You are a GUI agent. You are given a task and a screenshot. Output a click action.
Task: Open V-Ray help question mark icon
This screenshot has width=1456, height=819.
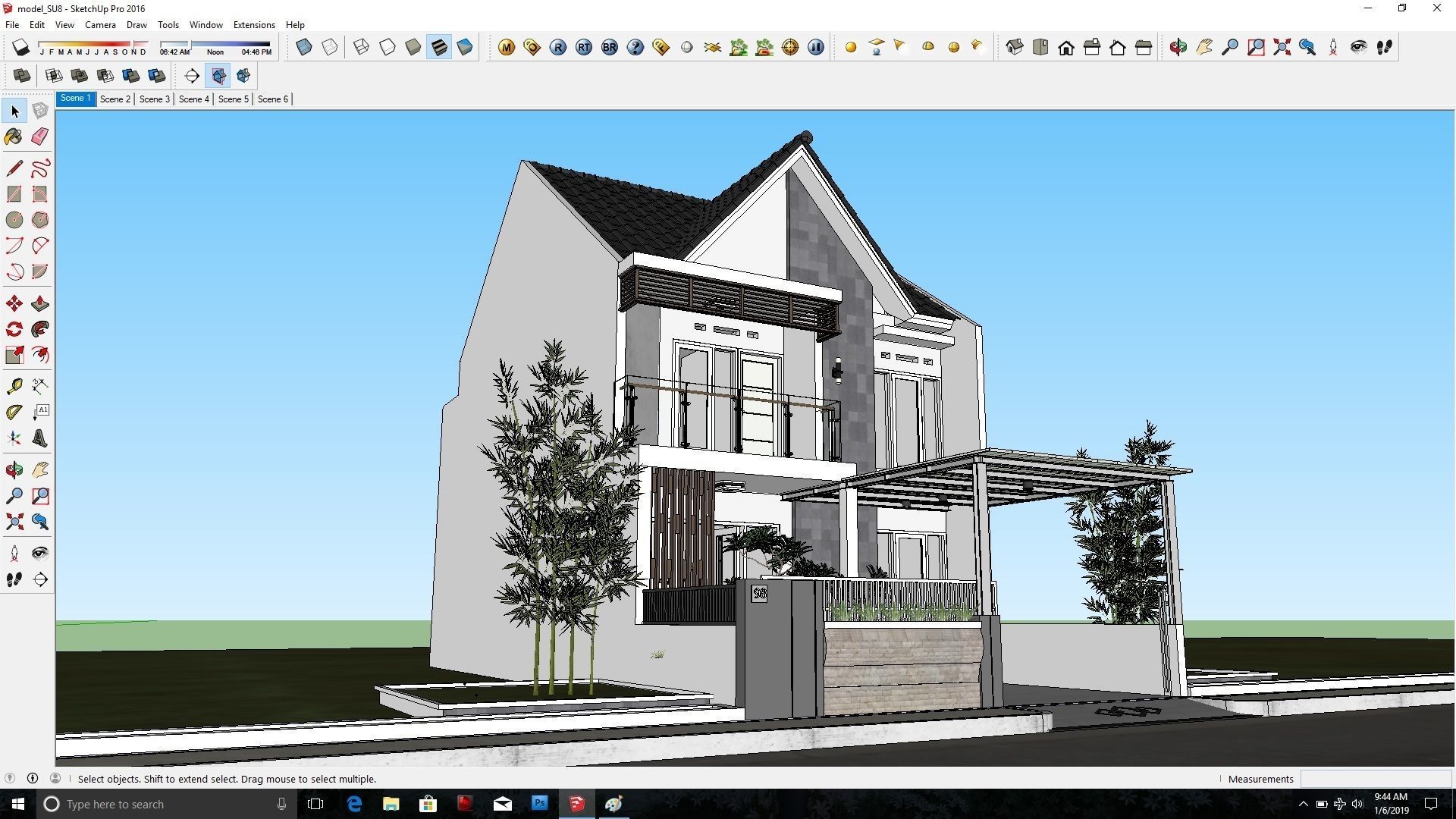(x=635, y=47)
